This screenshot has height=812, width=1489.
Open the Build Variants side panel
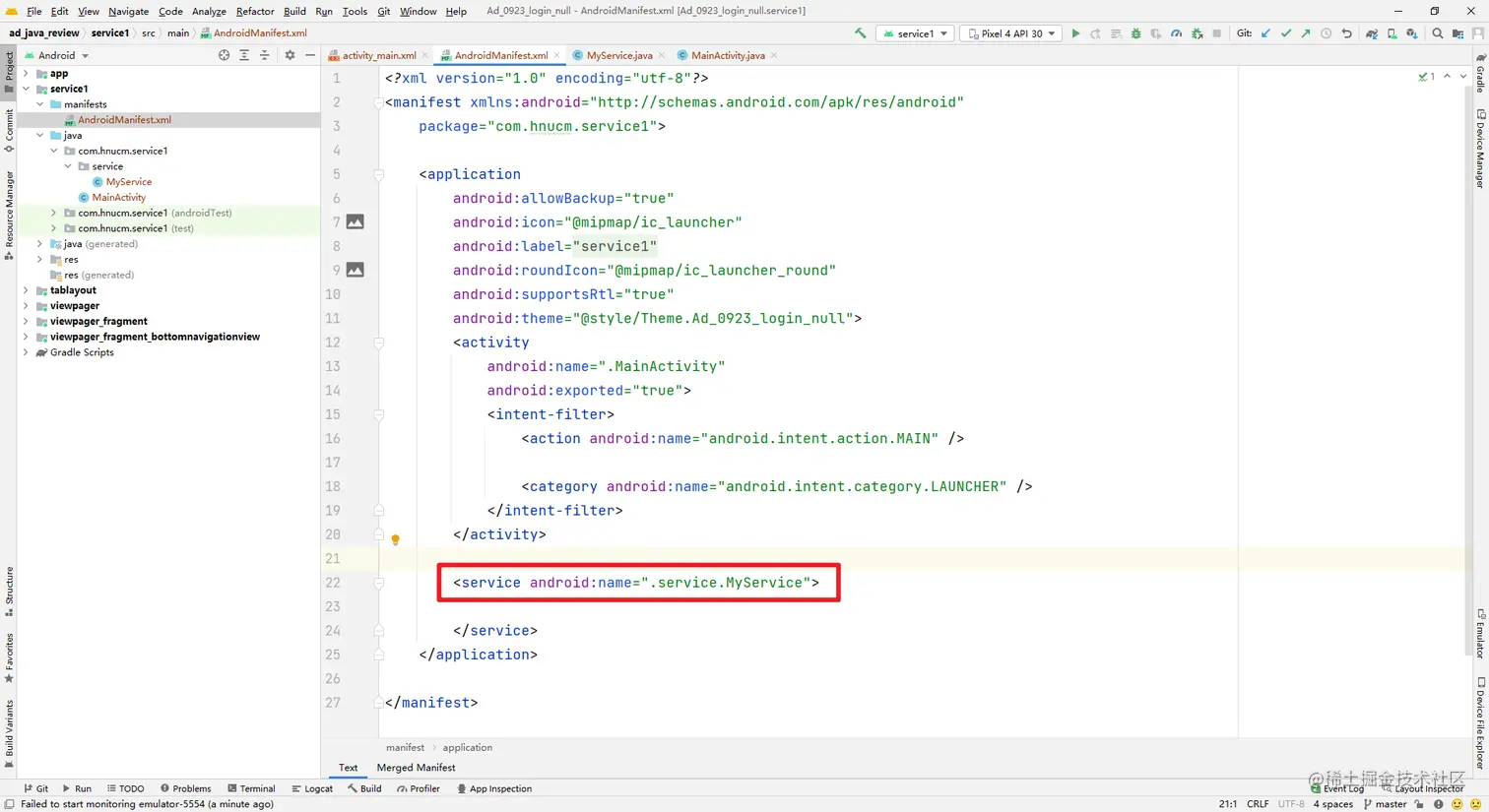(x=9, y=733)
